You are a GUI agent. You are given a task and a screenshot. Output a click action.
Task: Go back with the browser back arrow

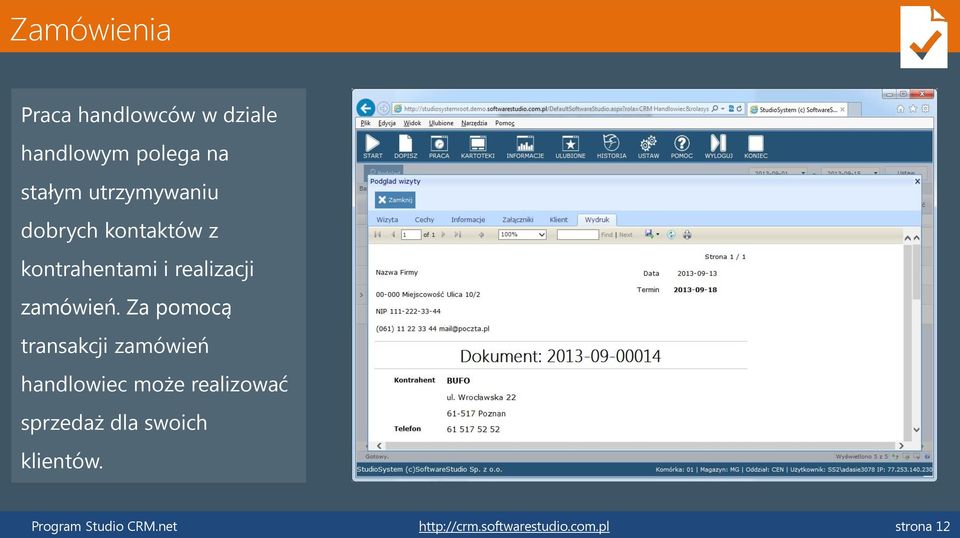coord(366,108)
